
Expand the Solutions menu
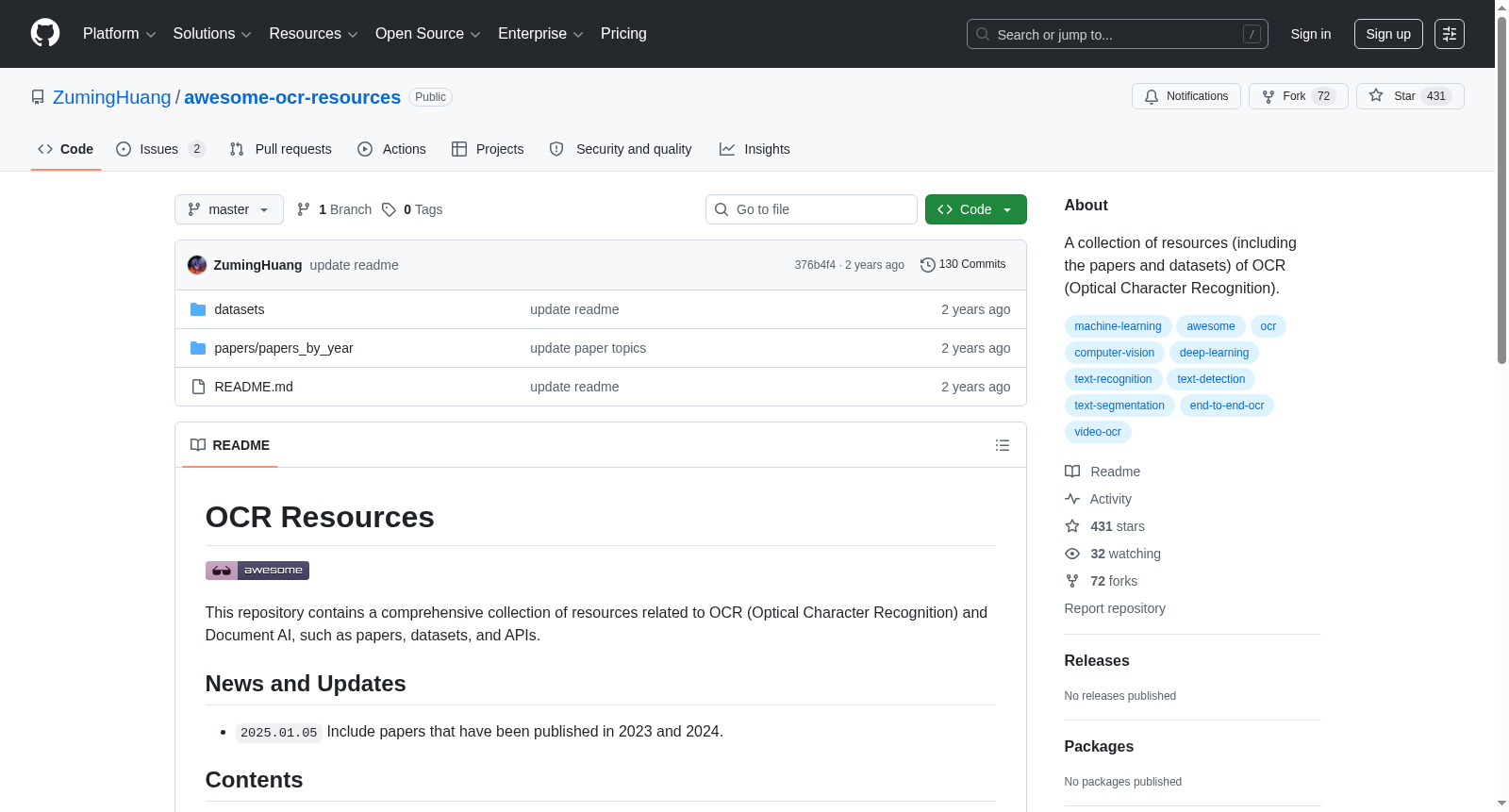click(x=212, y=34)
